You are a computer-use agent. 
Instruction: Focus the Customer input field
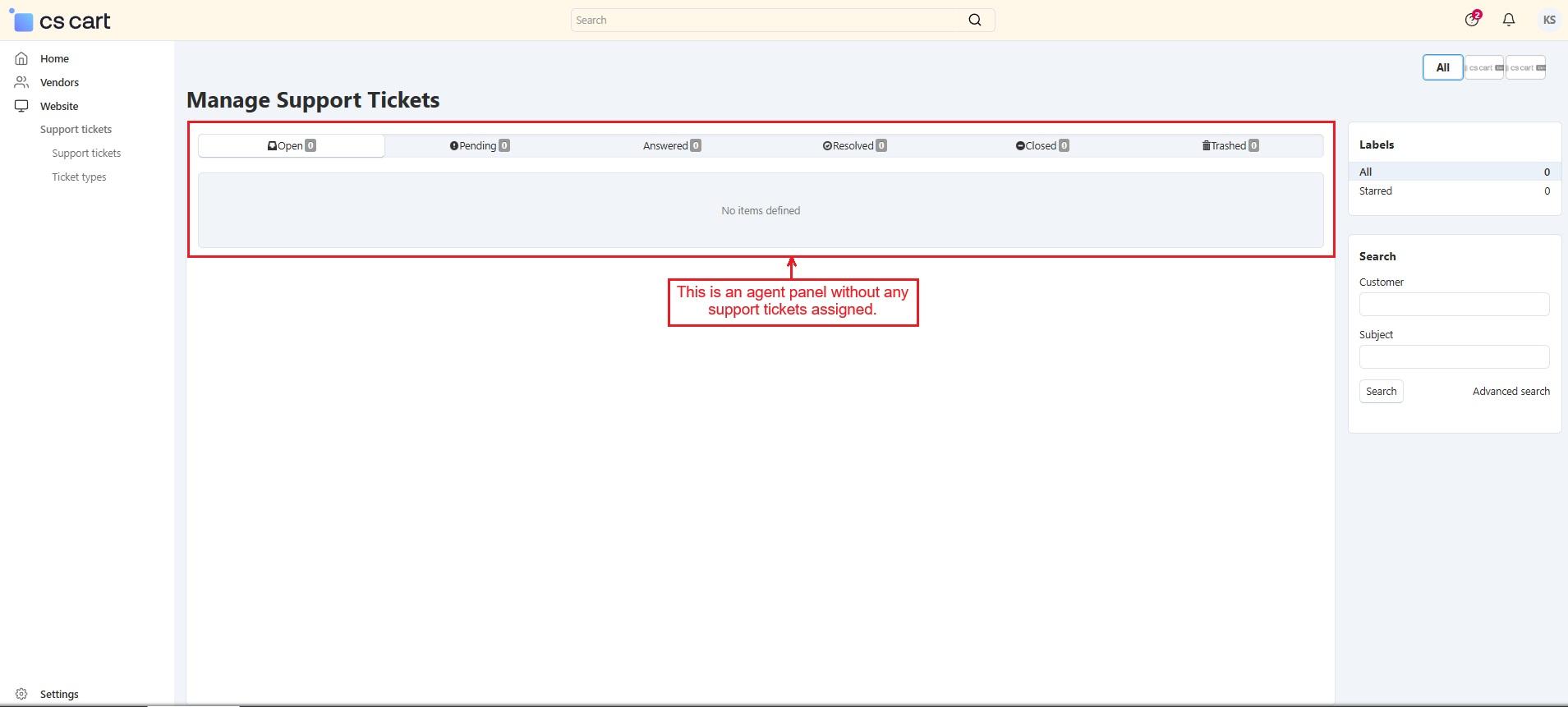coord(1454,305)
